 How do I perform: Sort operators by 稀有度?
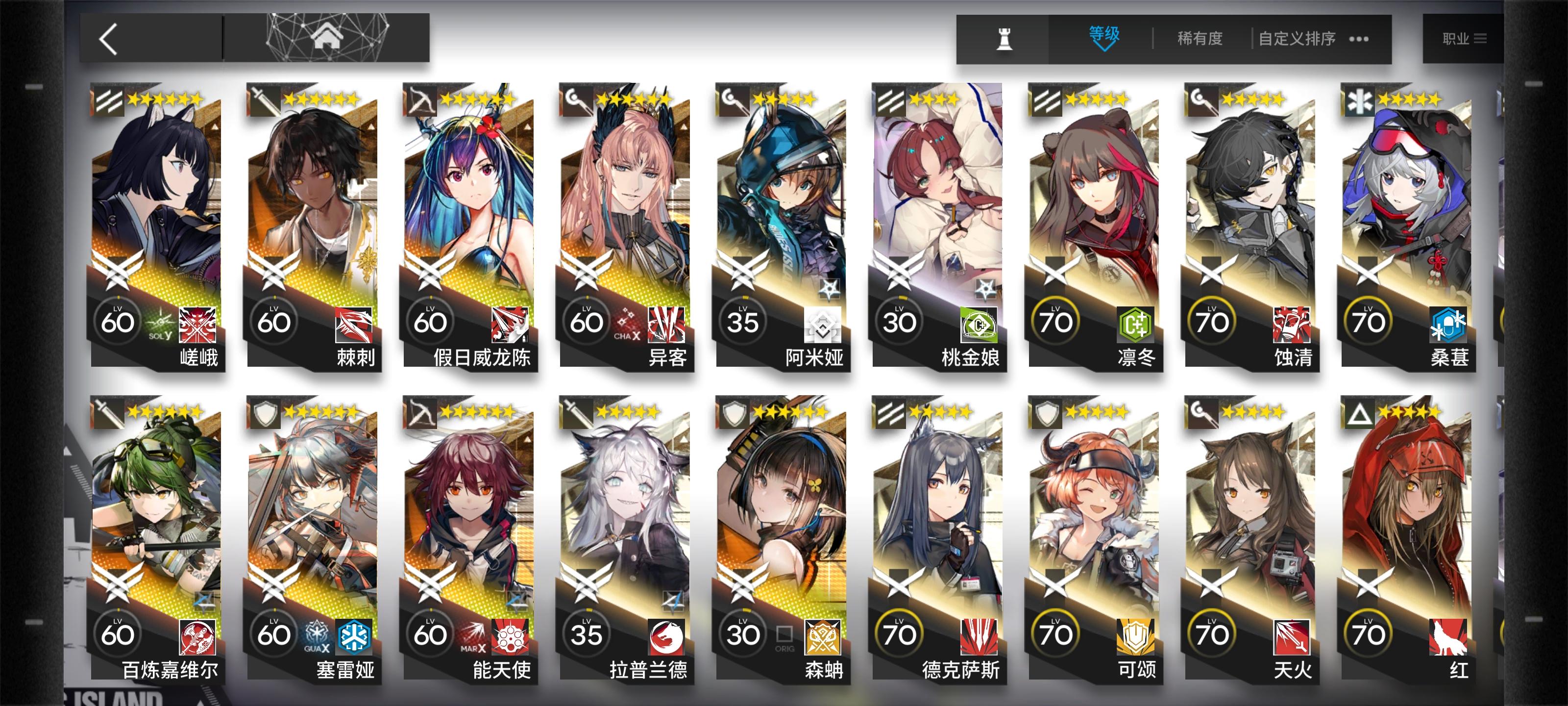(1199, 39)
